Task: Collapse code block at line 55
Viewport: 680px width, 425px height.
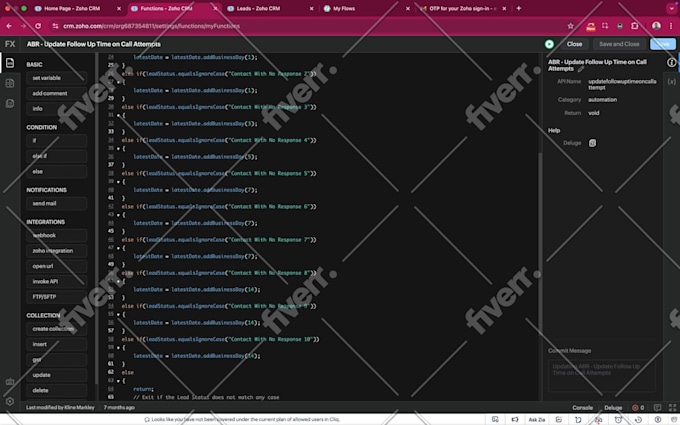Action: pyautogui.click(x=118, y=314)
